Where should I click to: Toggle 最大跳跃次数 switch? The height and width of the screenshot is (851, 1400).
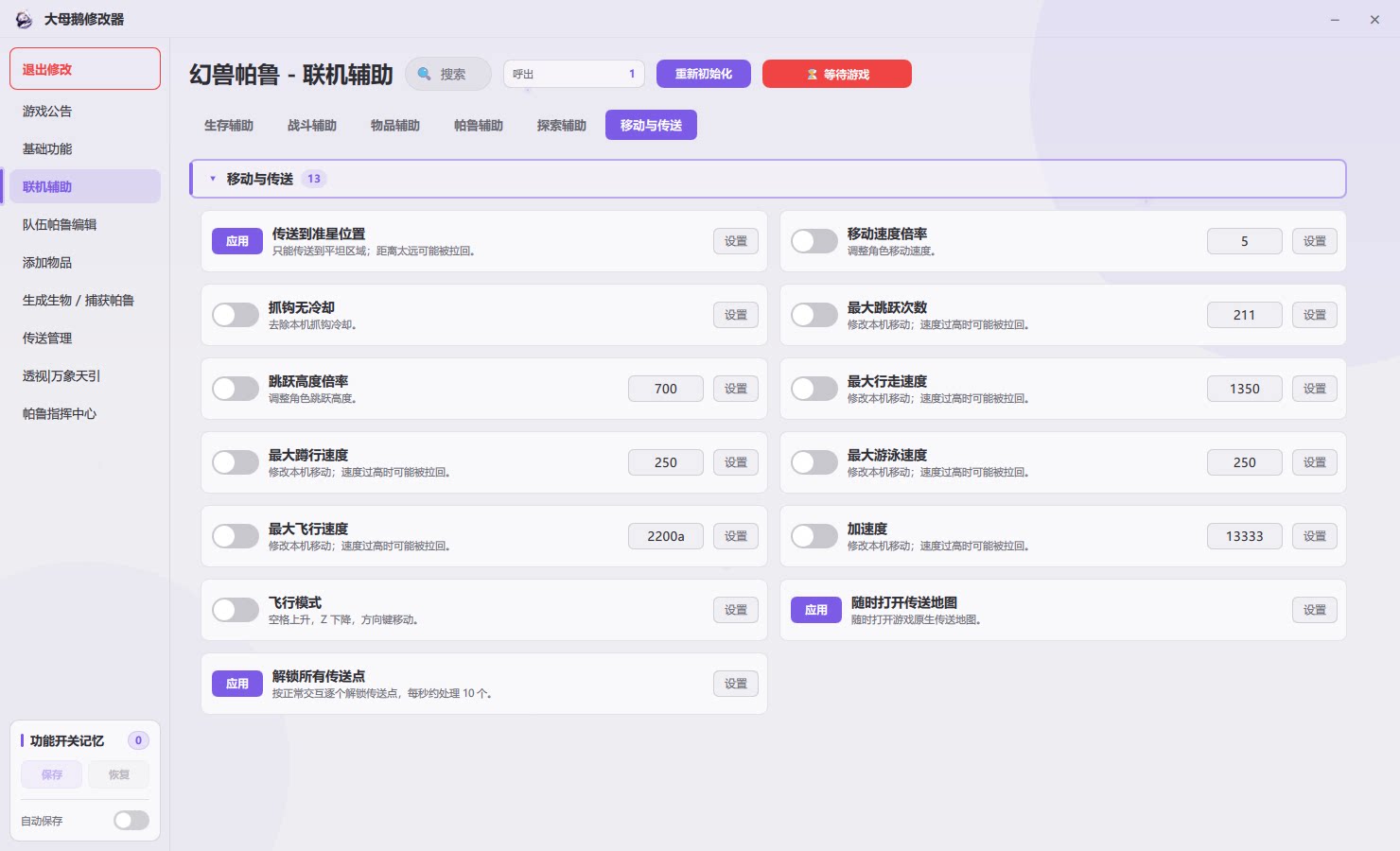[814, 315]
